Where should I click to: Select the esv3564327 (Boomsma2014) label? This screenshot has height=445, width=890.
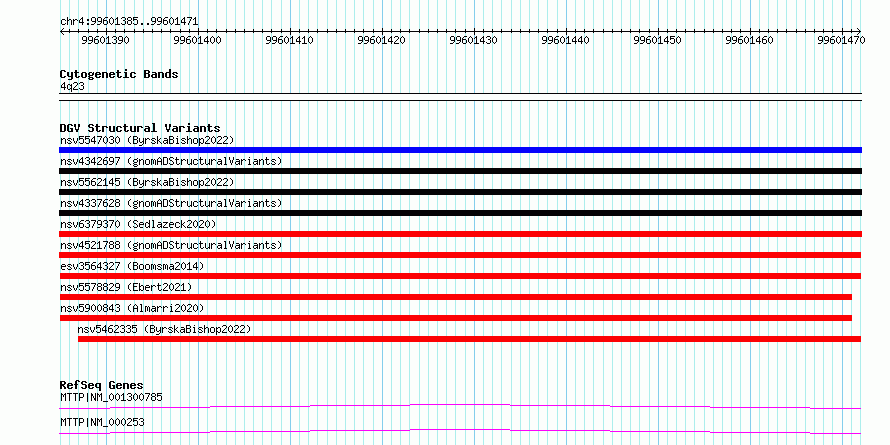[x=132, y=266]
